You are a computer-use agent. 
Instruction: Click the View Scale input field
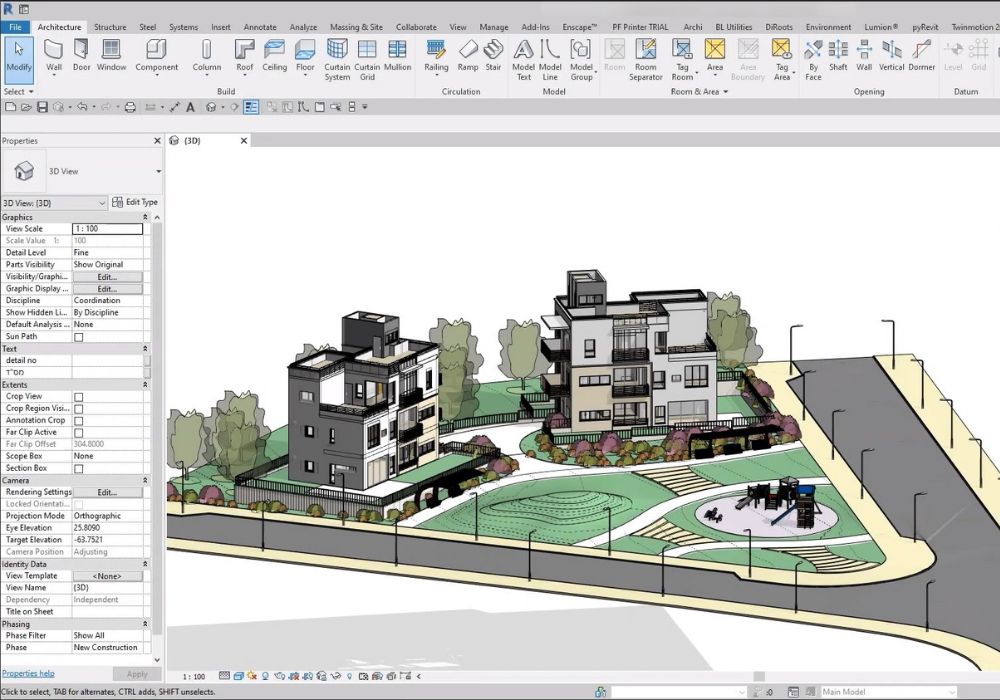[x=107, y=229]
